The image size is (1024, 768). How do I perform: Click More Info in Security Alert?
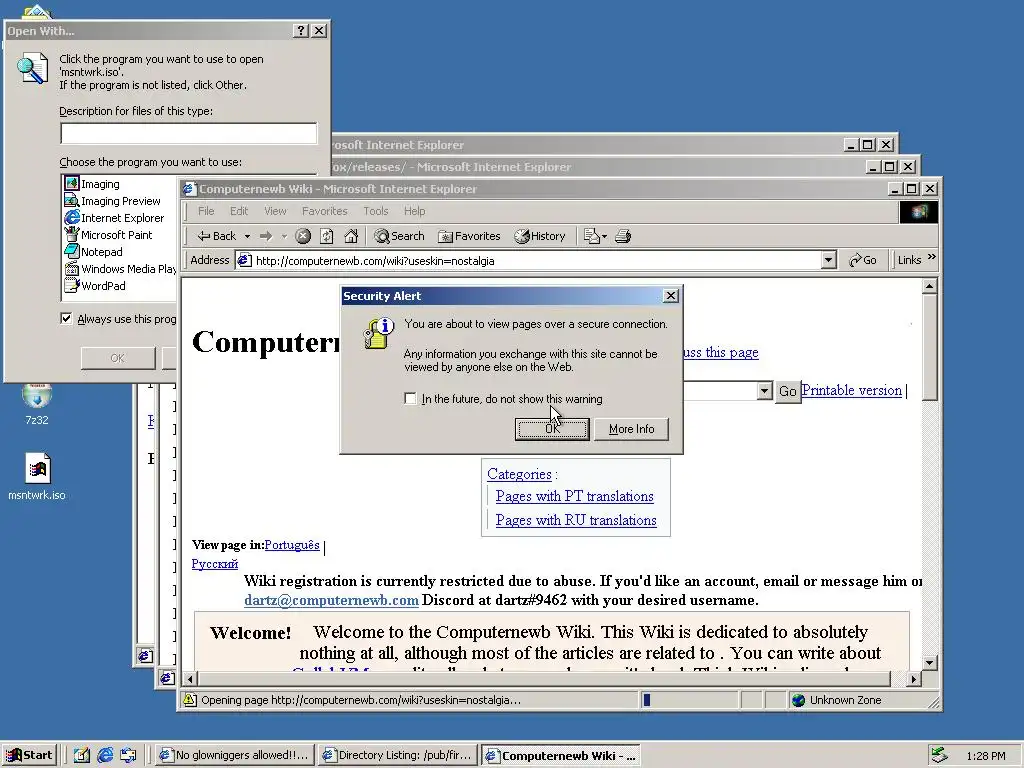[631, 428]
